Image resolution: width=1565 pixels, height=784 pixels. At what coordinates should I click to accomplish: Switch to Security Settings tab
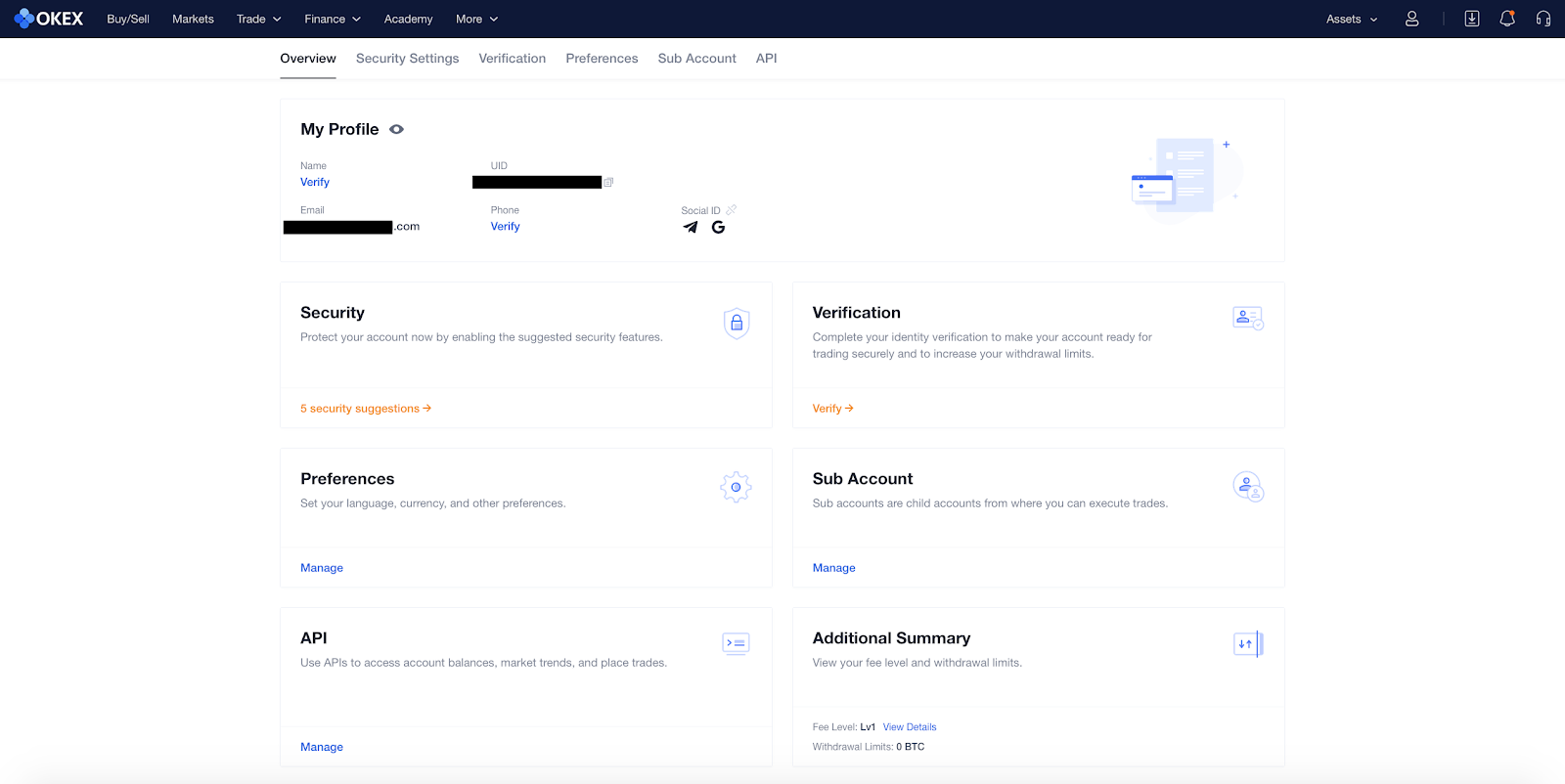[x=407, y=59]
